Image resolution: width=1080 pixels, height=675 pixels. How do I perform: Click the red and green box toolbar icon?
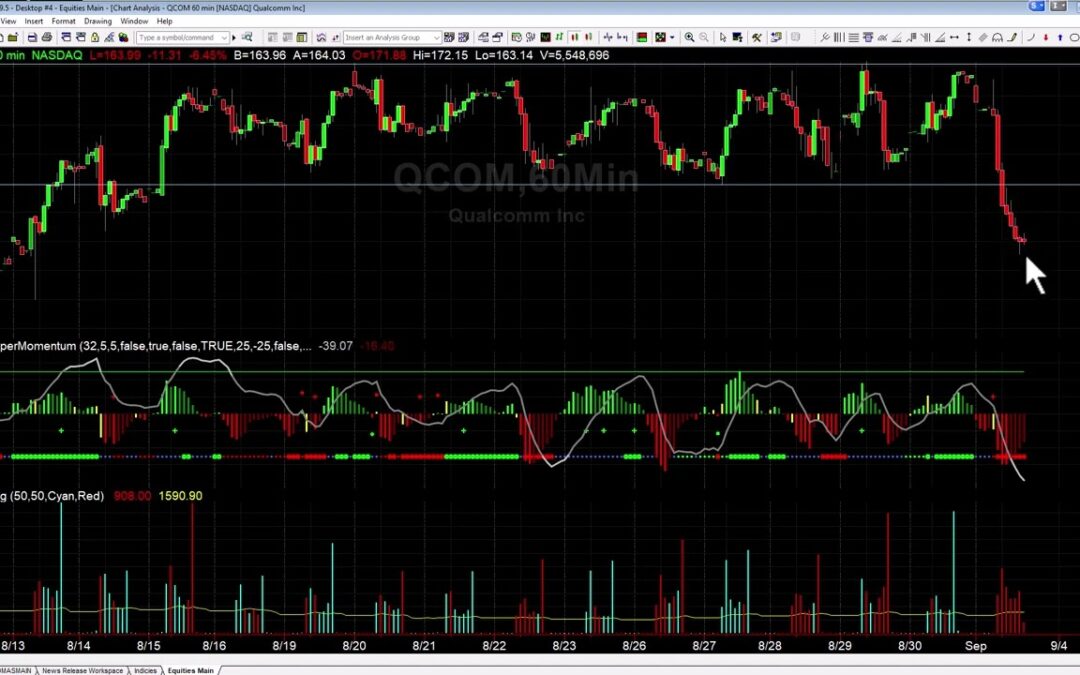click(641, 37)
